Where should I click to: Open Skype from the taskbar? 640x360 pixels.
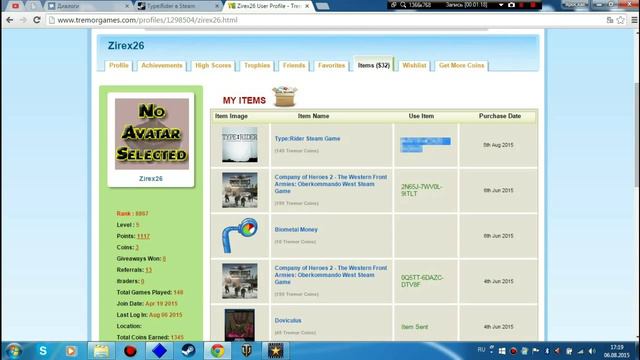pos(43,351)
